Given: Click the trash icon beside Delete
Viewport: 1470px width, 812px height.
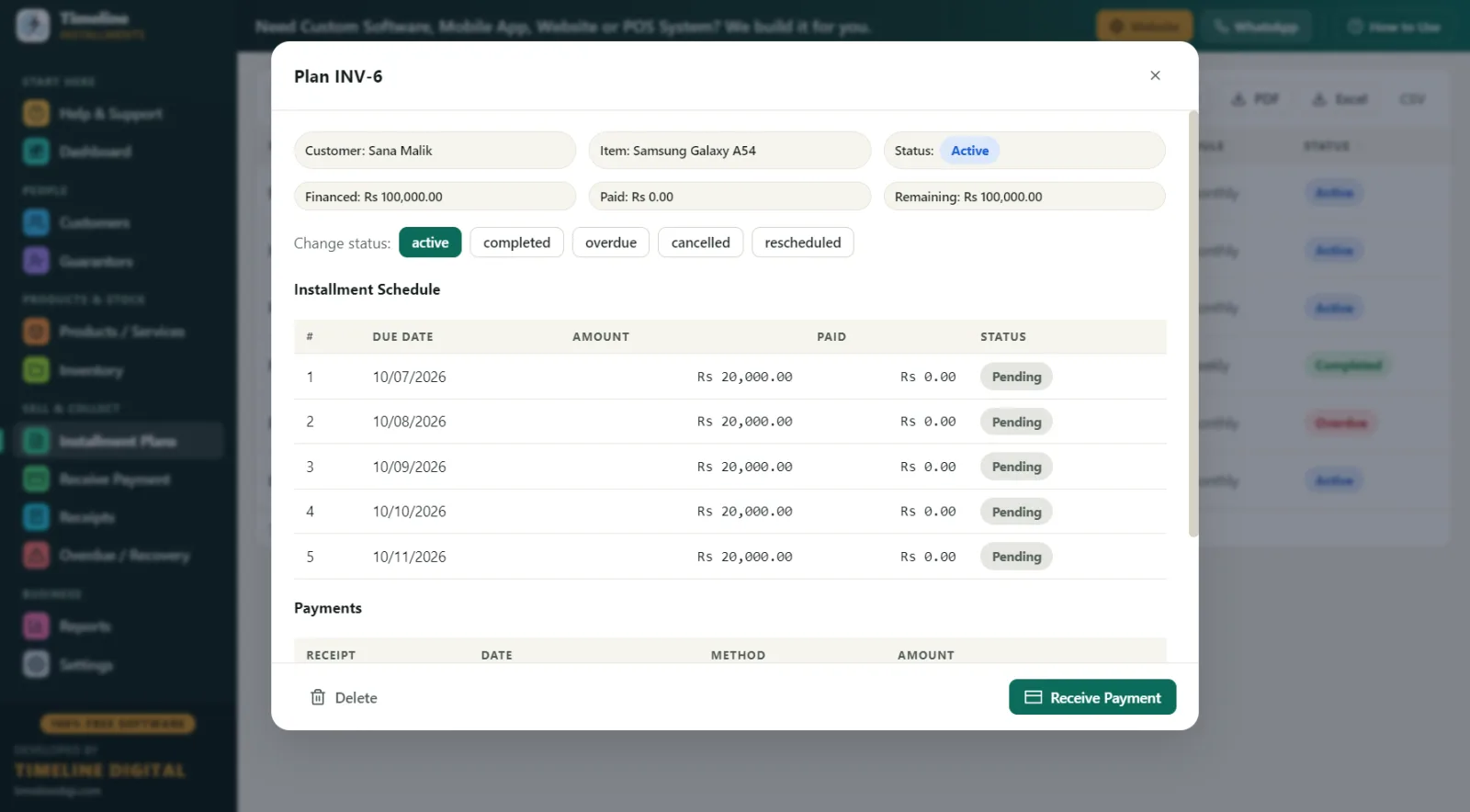Looking at the screenshot, I should [x=318, y=697].
